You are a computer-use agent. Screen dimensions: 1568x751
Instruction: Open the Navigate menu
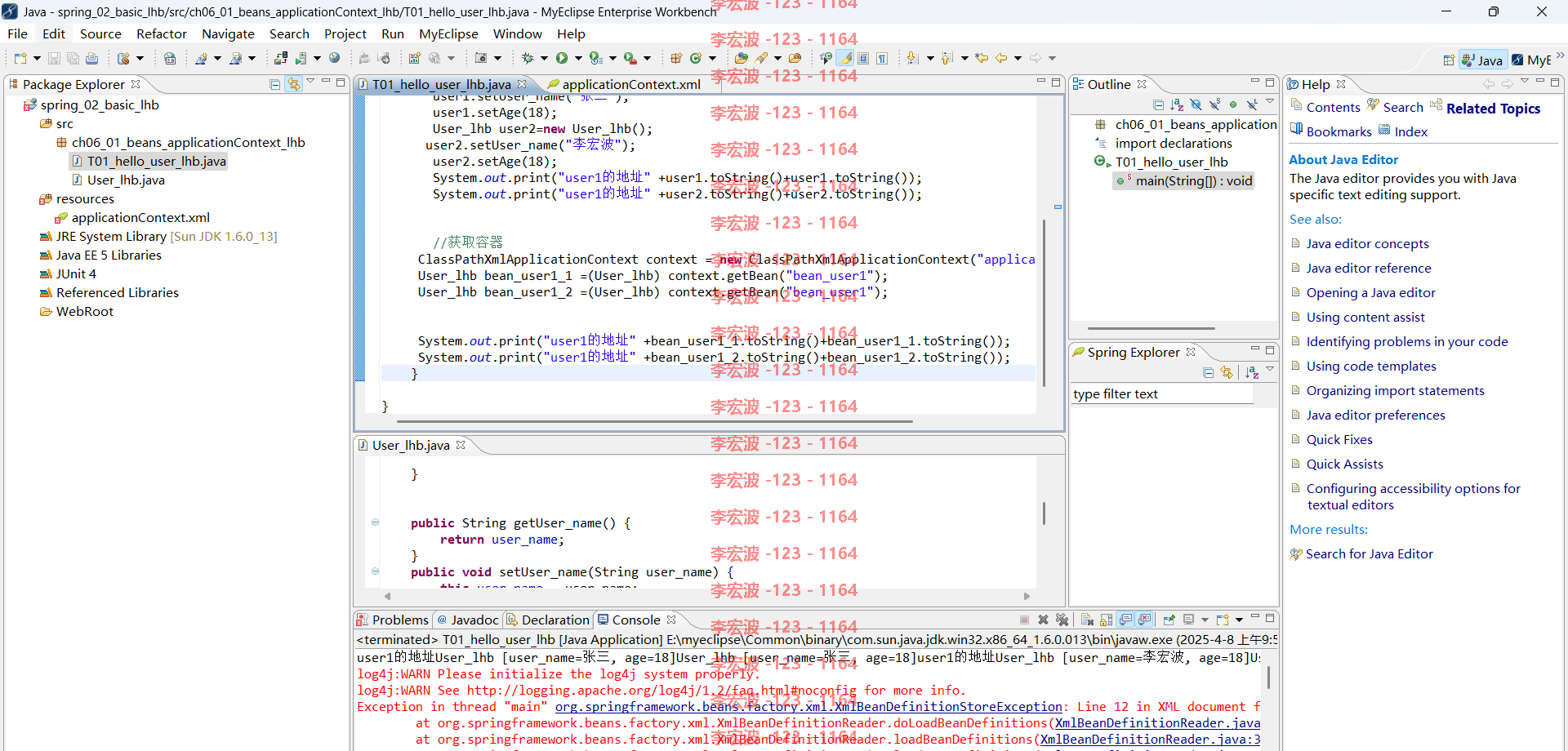[228, 33]
